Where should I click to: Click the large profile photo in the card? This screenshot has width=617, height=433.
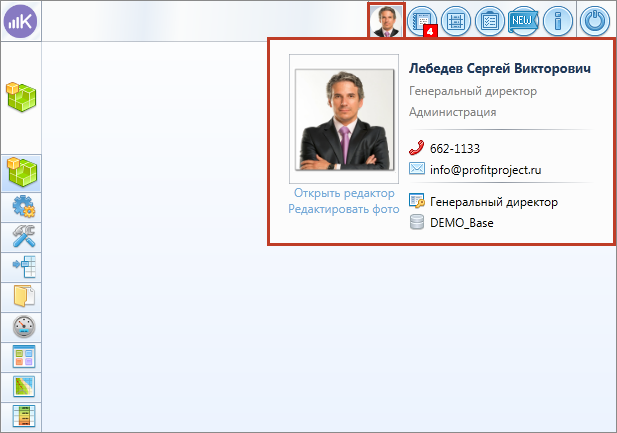click(x=344, y=119)
